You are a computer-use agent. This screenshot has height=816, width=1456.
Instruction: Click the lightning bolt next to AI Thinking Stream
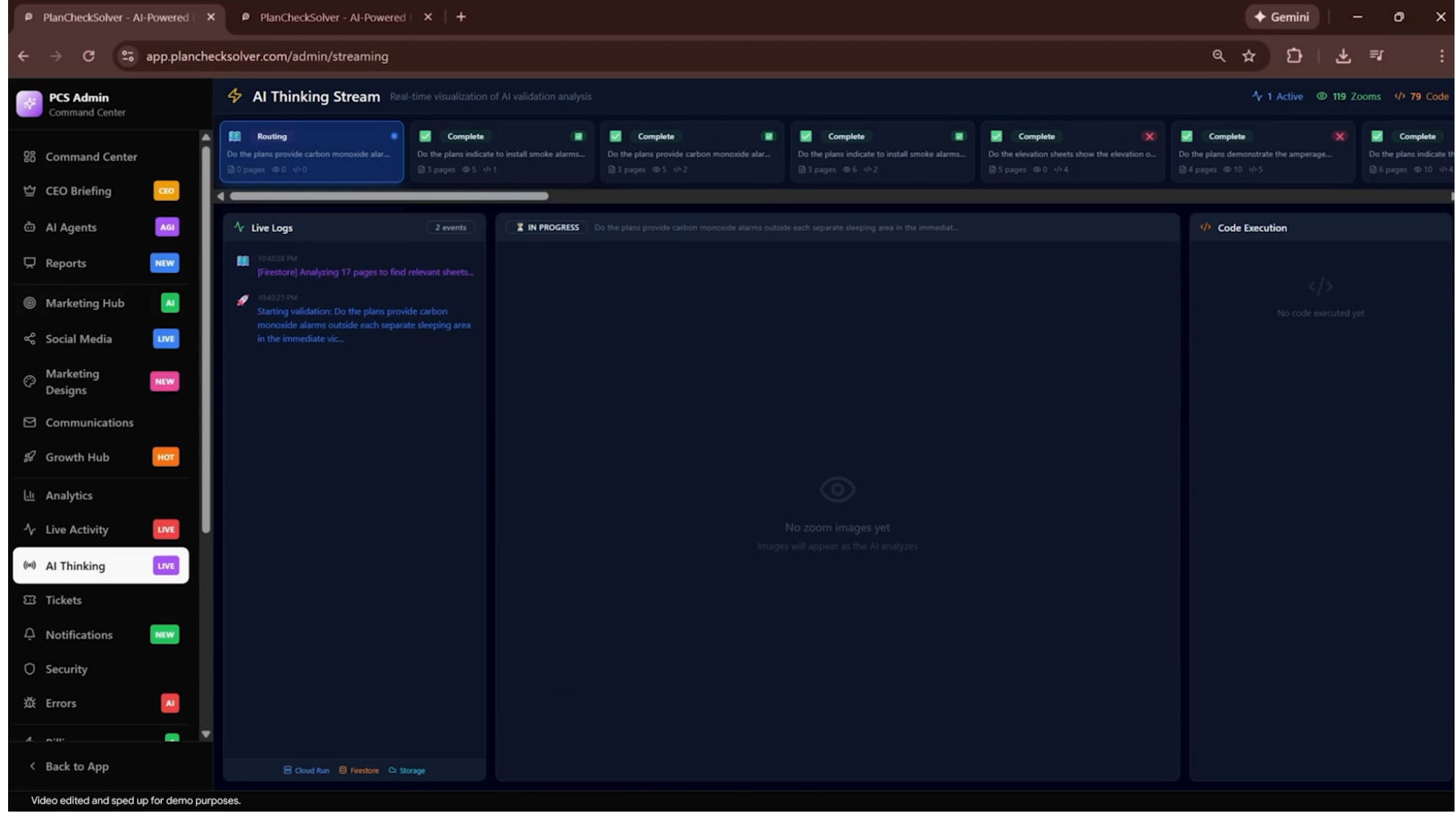point(235,96)
